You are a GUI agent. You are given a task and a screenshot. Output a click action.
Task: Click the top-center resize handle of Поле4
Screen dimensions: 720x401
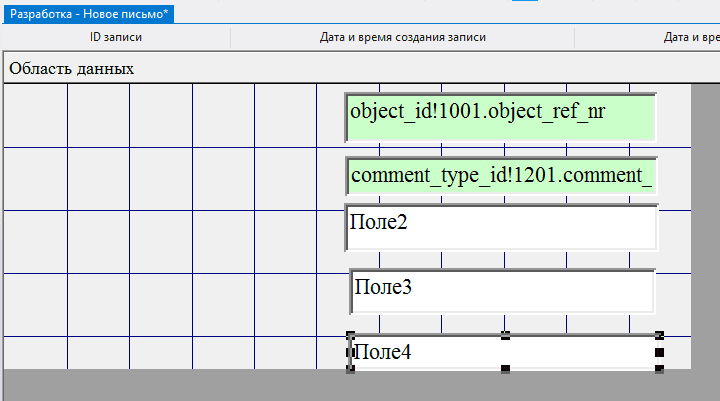click(x=505, y=336)
